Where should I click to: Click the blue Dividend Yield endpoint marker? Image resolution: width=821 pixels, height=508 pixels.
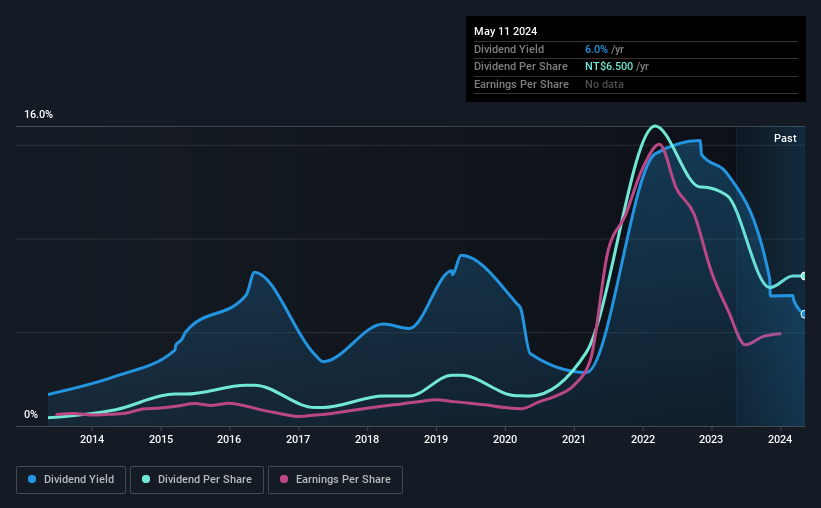803,314
